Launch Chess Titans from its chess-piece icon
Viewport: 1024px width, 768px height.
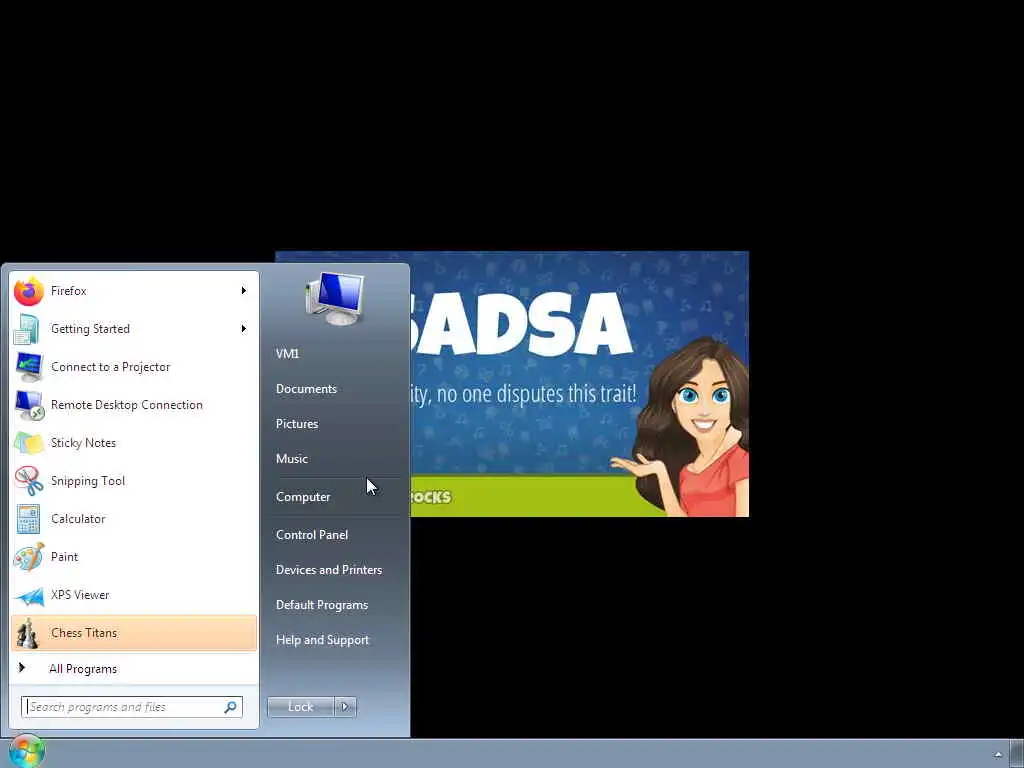pos(27,633)
